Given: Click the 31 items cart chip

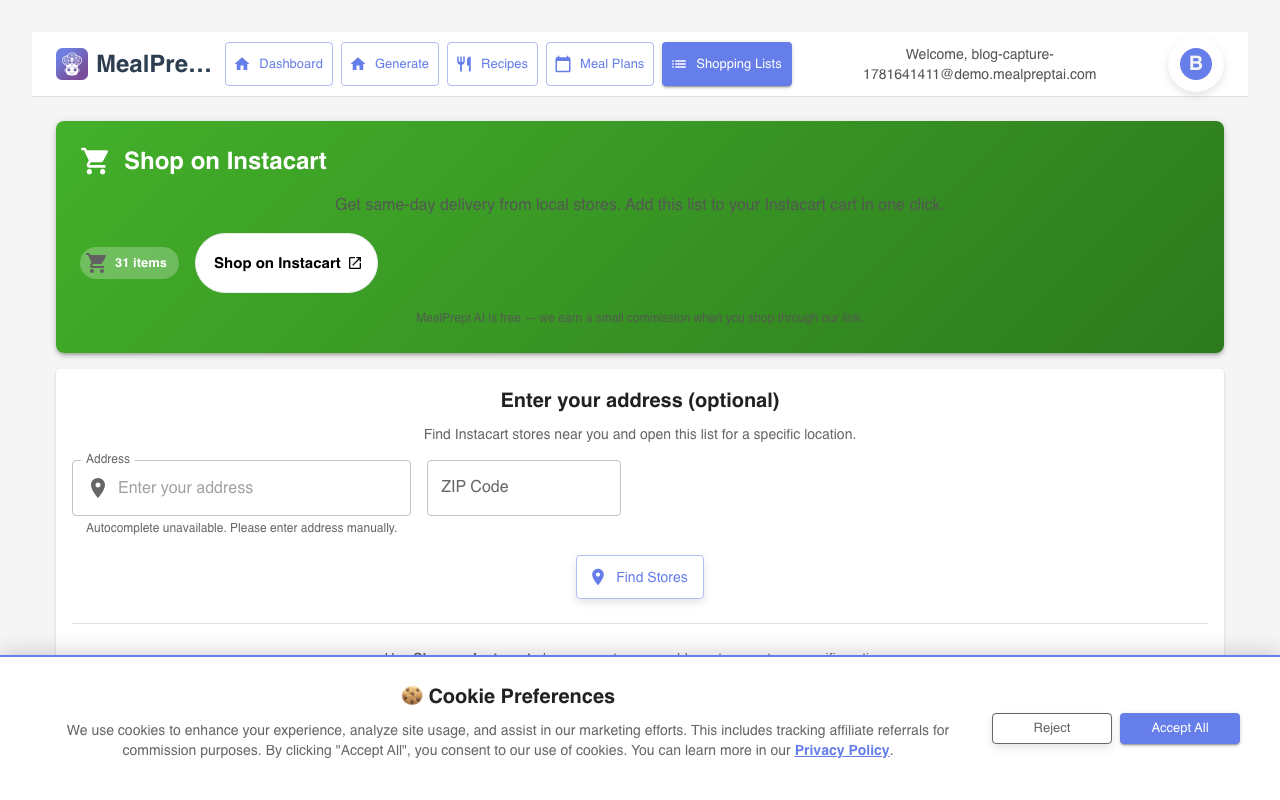Looking at the screenshot, I should (129, 263).
